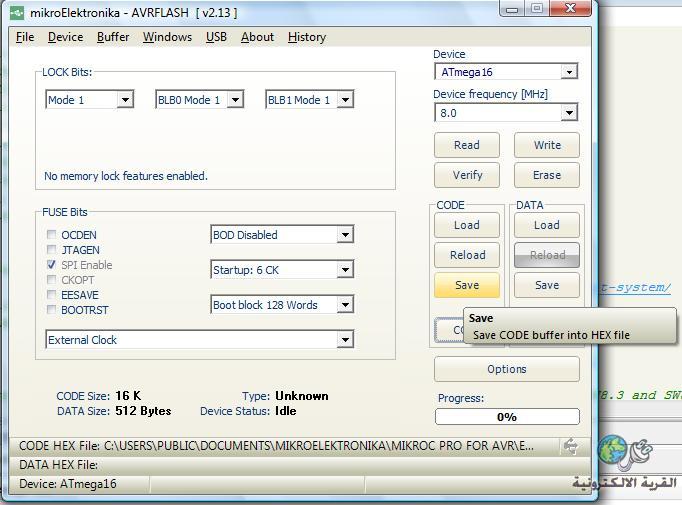
Task: Open the BOD Disabled dropdown
Action: [x=345, y=235]
